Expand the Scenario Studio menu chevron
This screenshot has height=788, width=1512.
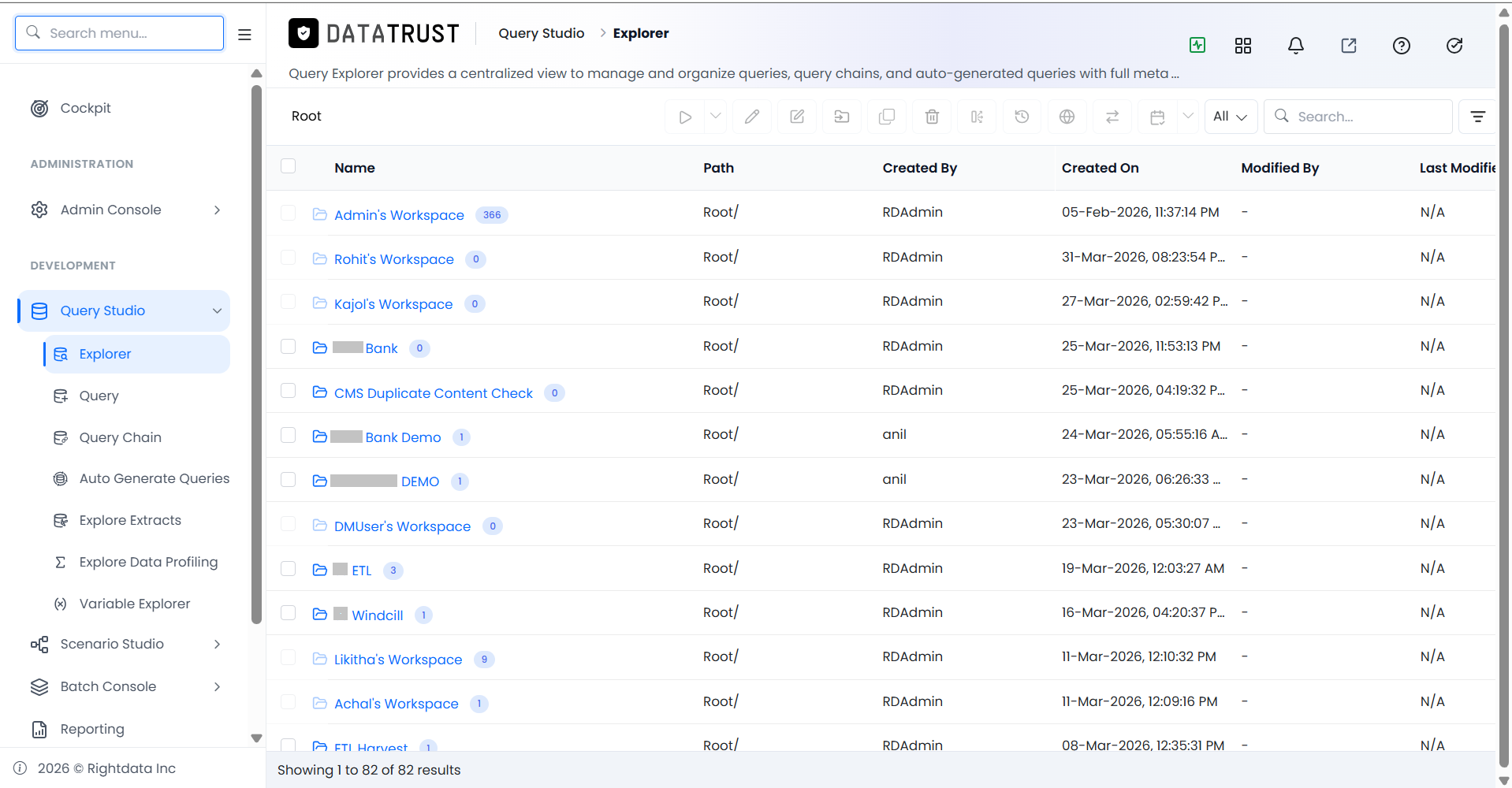tap(217, 644)
